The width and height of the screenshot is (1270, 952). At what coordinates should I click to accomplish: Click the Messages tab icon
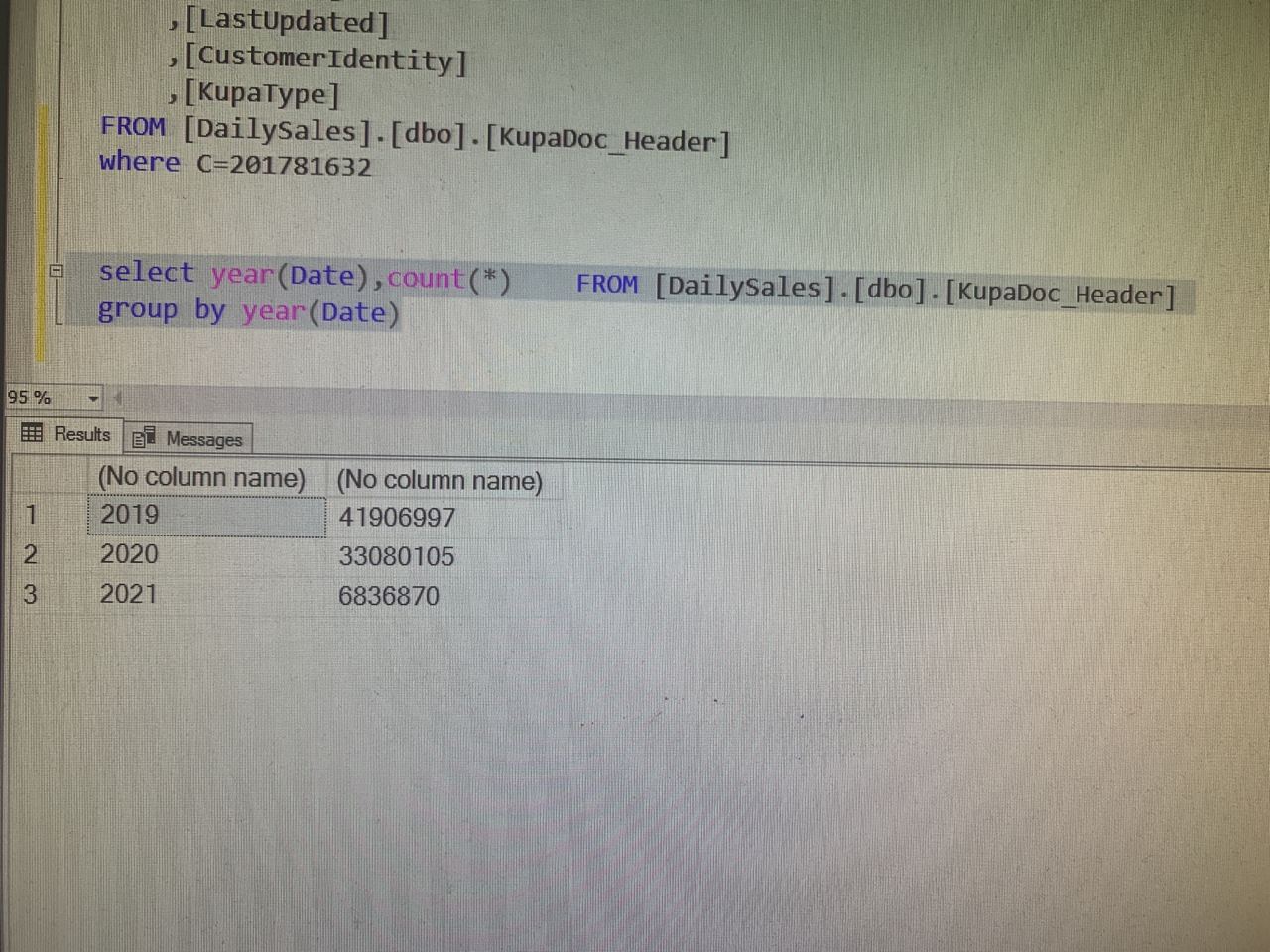(144, 437)
